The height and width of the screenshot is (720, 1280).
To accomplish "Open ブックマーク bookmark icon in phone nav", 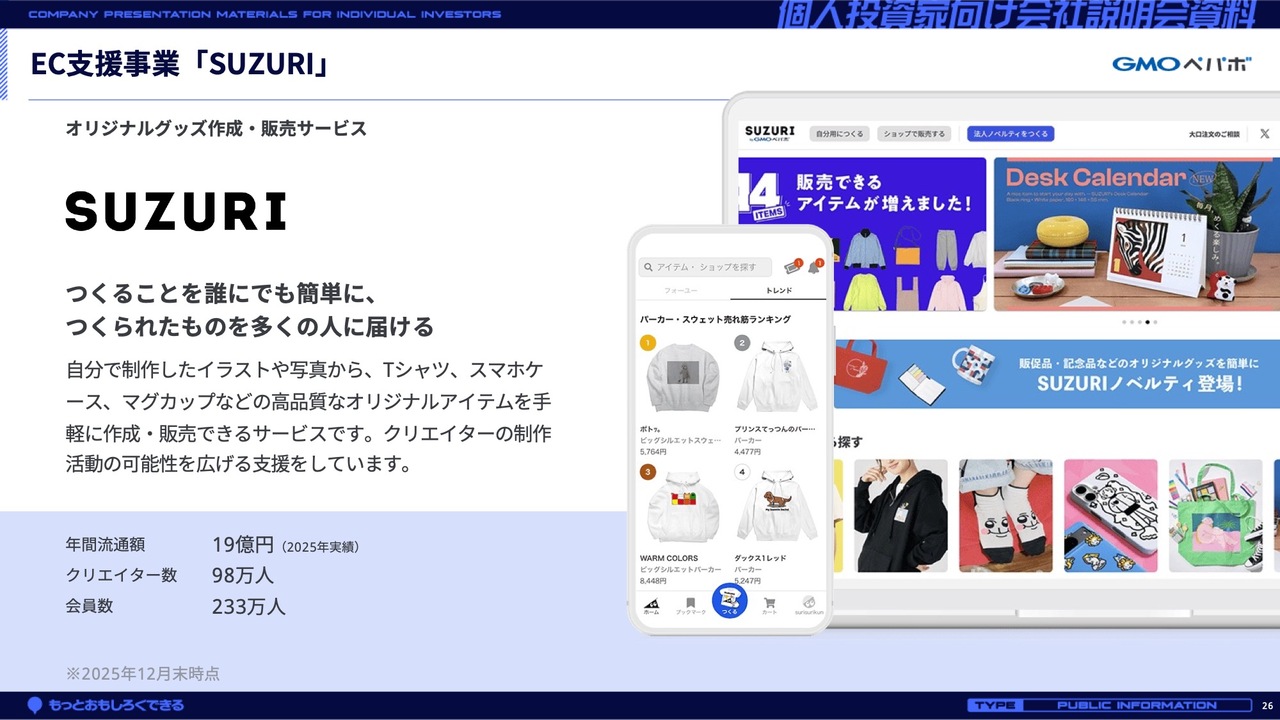I will [690, 604].
